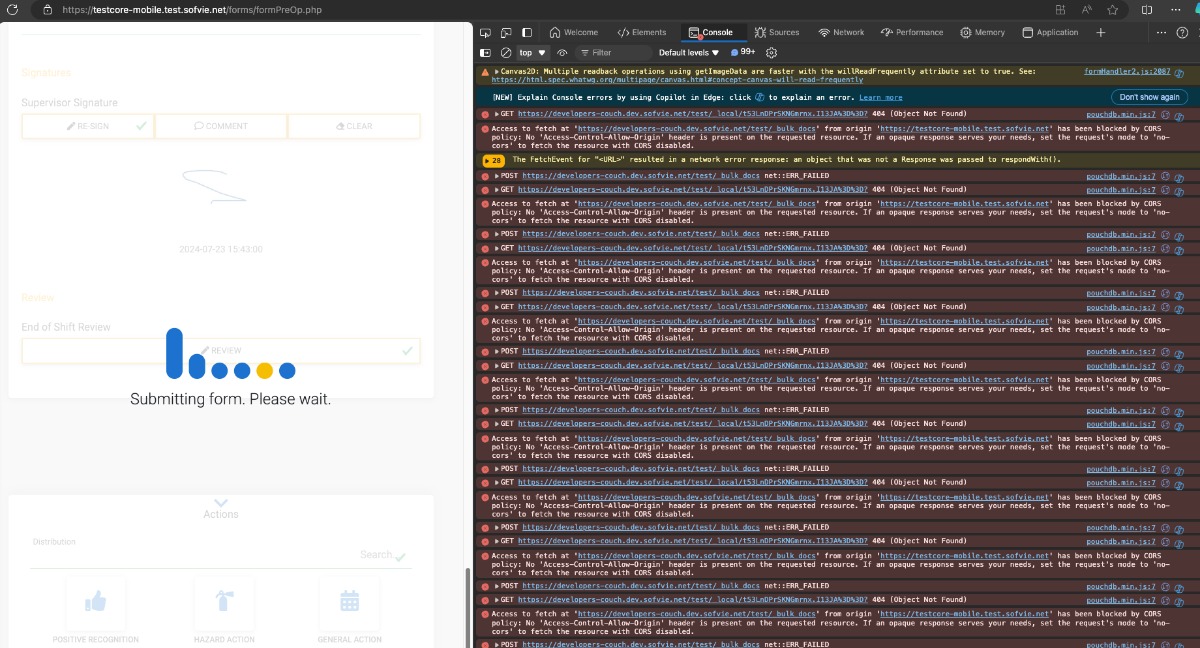1200x648 pixels.
Task: Select the Positive Recognition thumbs-up icon
Action: (96, 601)
